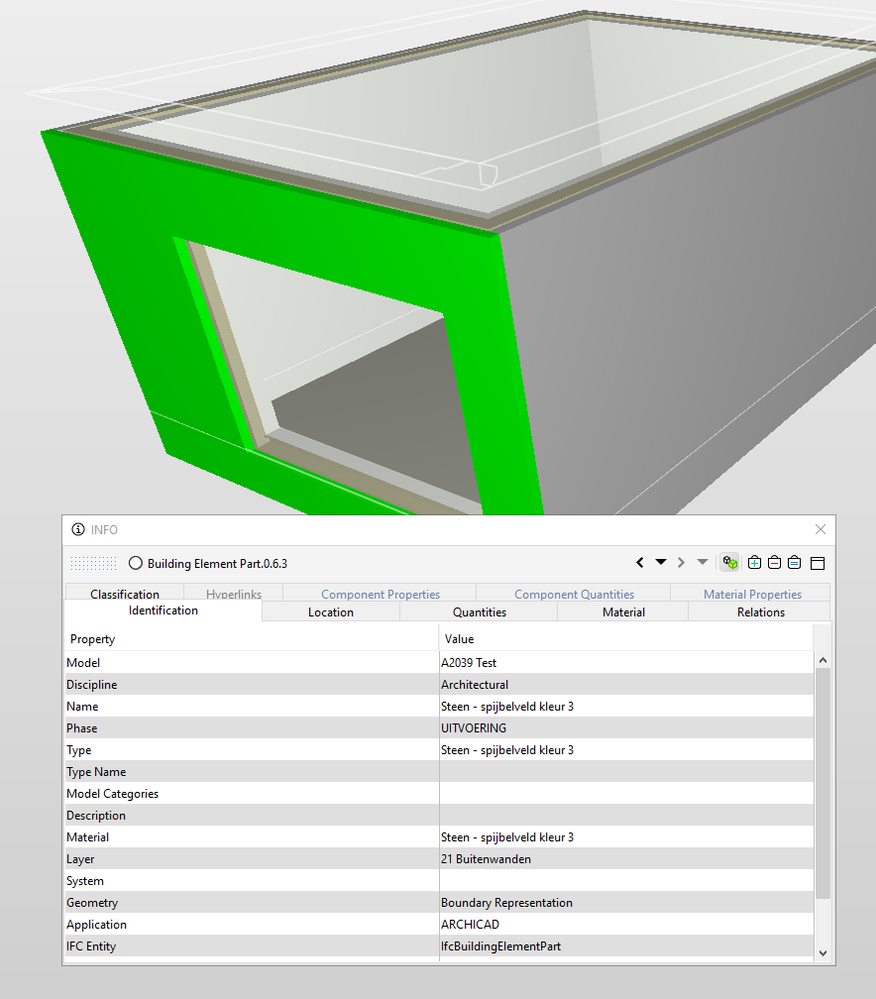The height and width of the screenshot is (999, 876).
Task: Select the Layer value 21 Buitenwanden
Action: (487, 859)
